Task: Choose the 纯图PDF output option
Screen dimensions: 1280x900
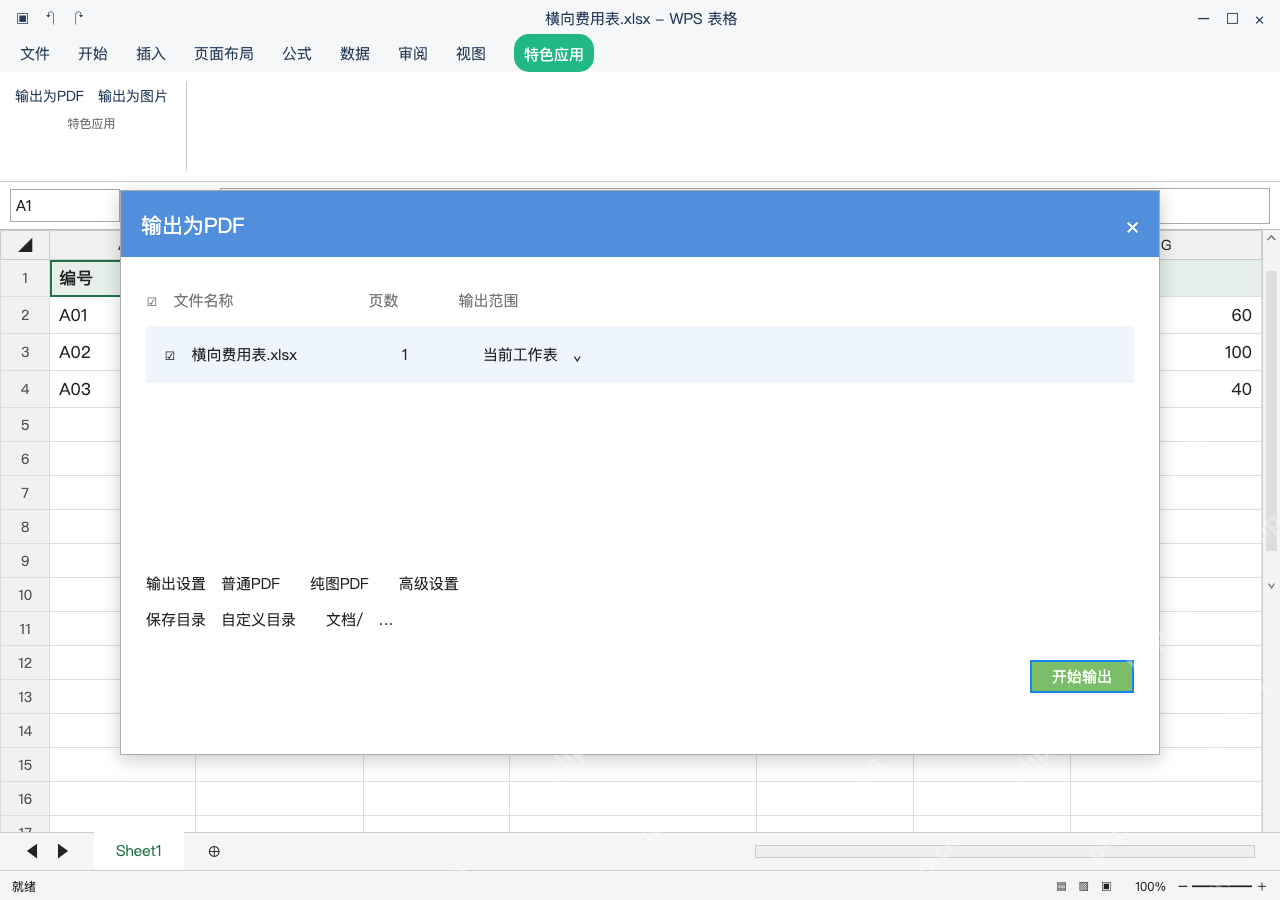Action: (340, 584)
